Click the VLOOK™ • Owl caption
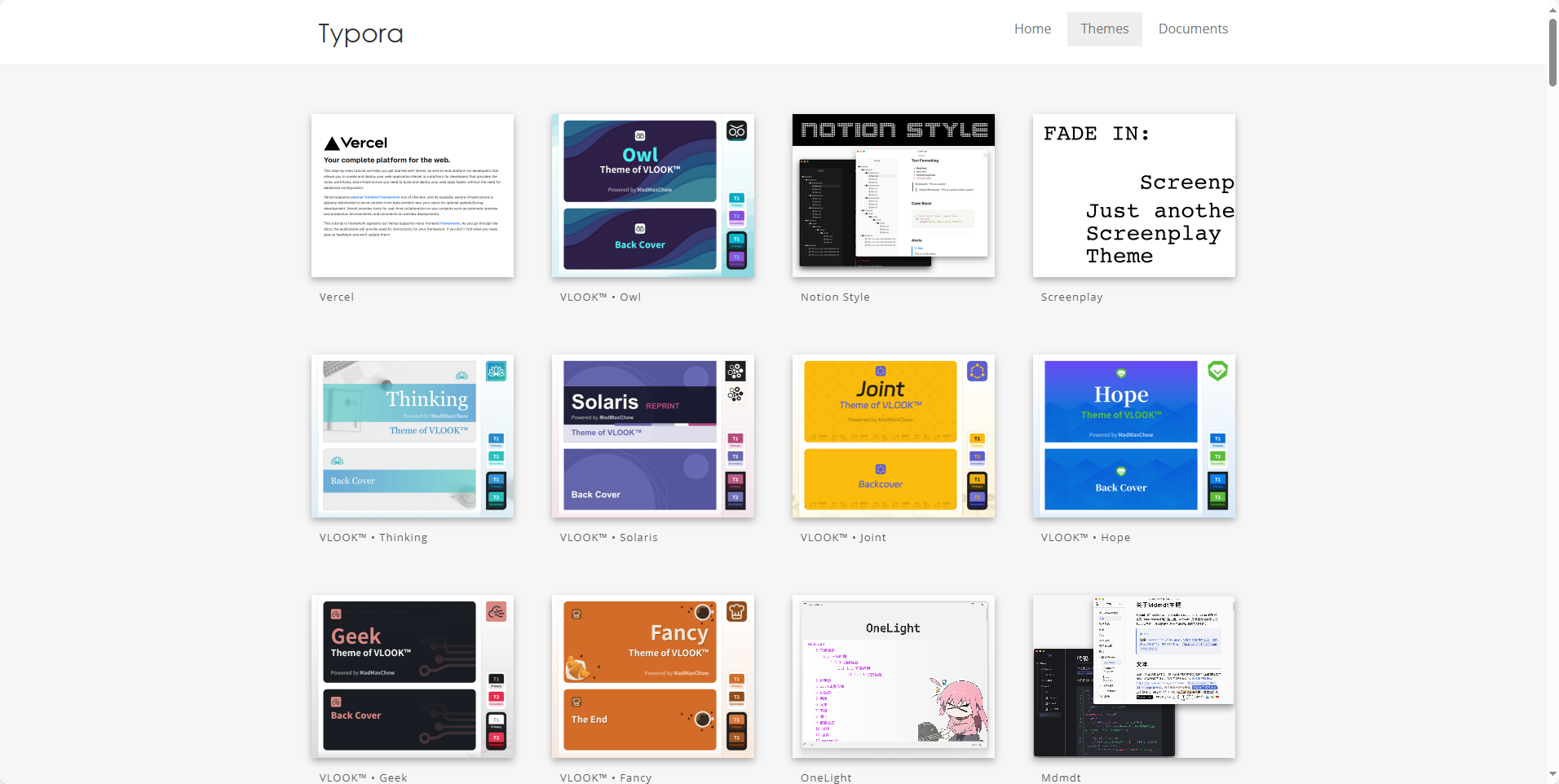The width and height of the screenshot is (1559, 784). point(600,297)
